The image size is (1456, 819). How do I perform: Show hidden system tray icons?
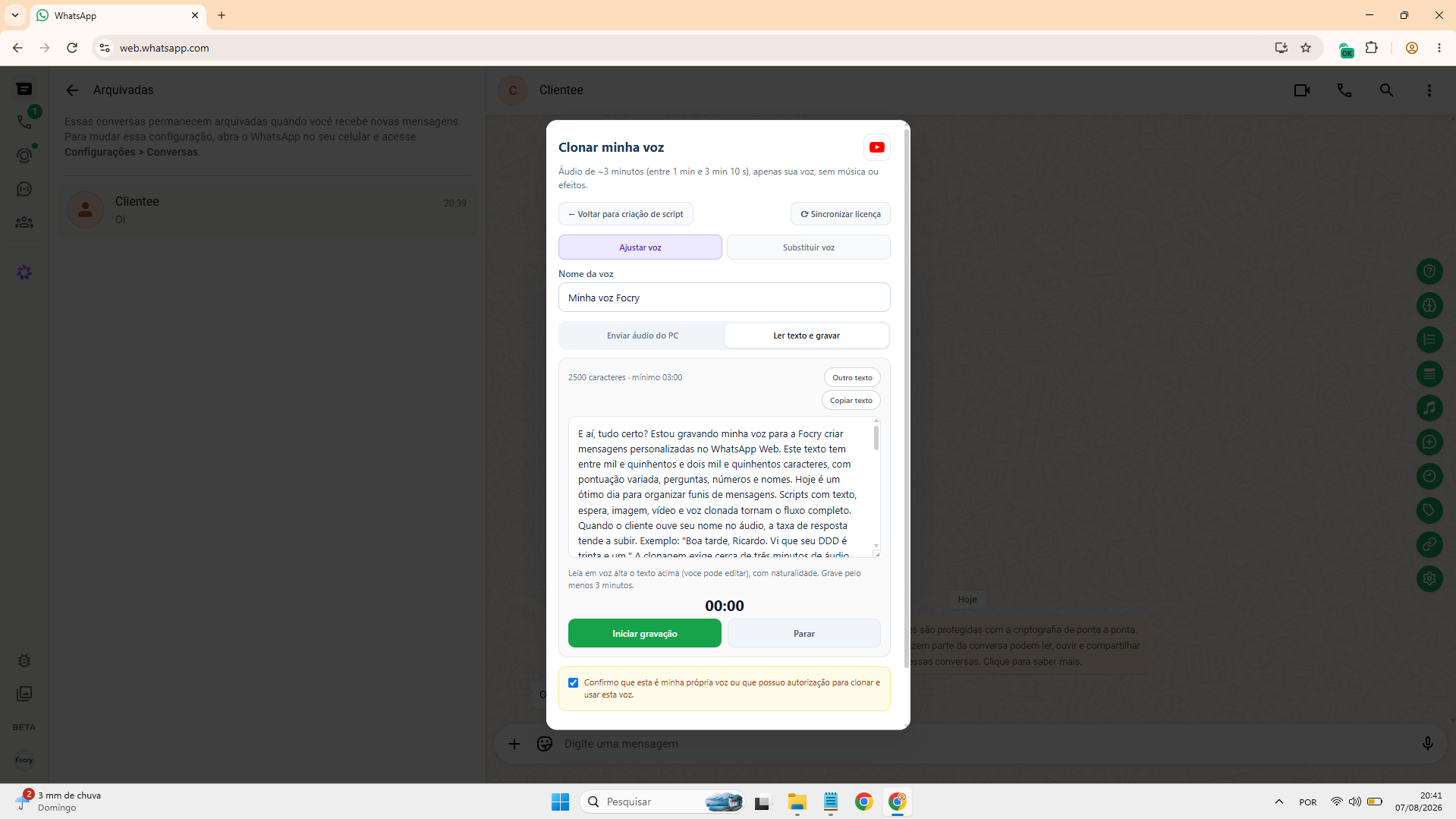1279,802
